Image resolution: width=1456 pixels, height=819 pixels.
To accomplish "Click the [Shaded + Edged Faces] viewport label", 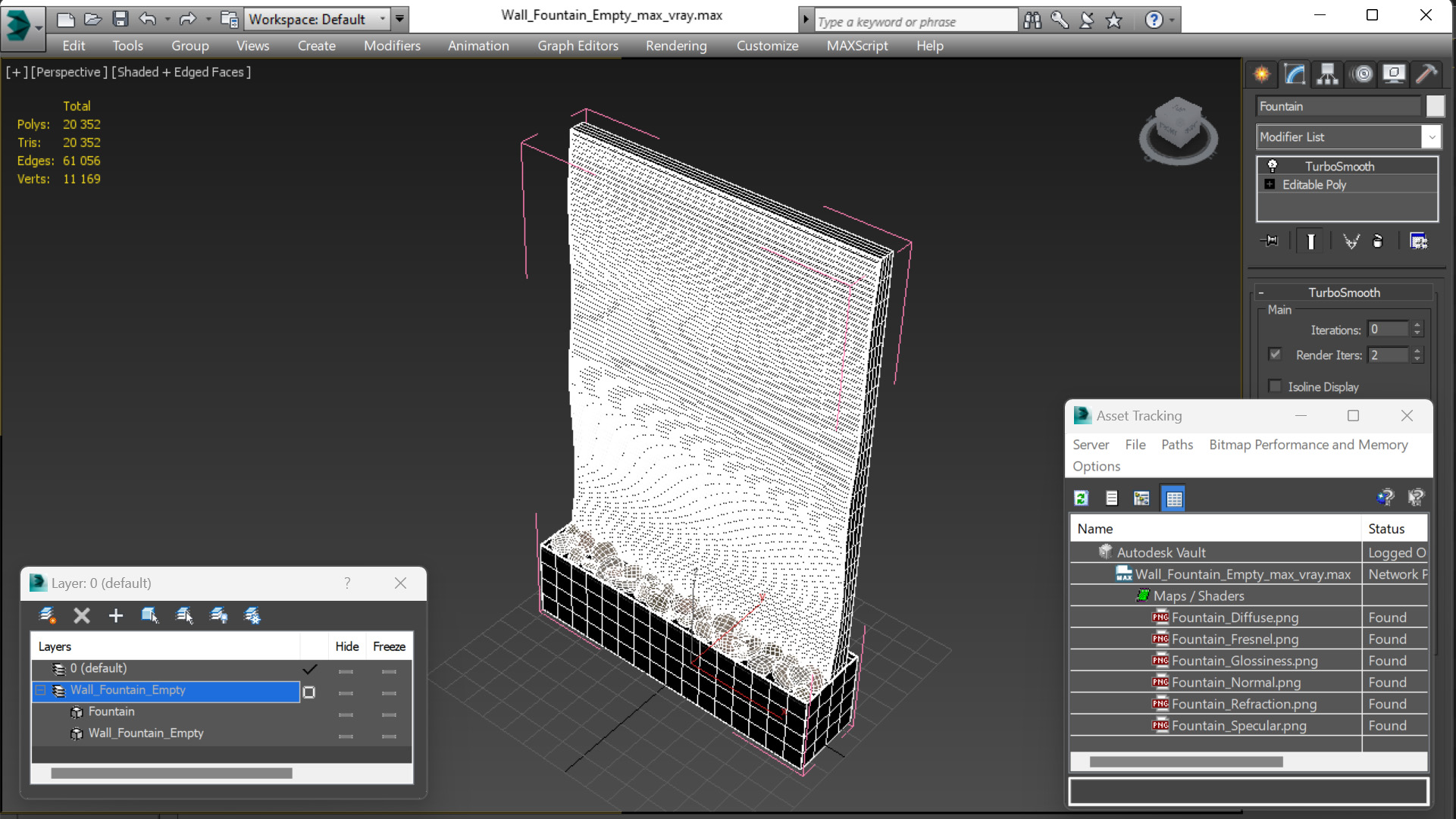I will pyautogui.click(x=181, y=72).
